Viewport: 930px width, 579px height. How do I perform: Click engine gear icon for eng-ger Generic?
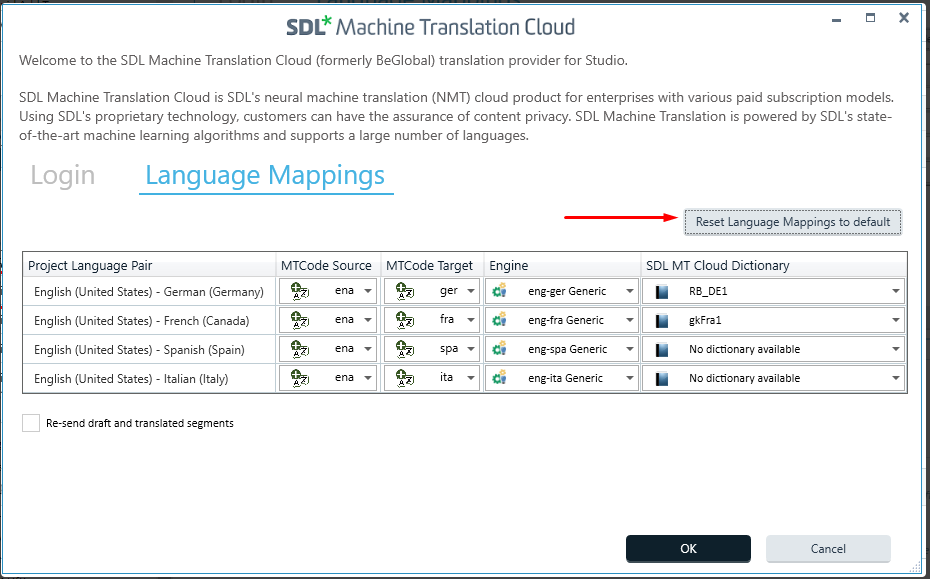tap(499, 291)
